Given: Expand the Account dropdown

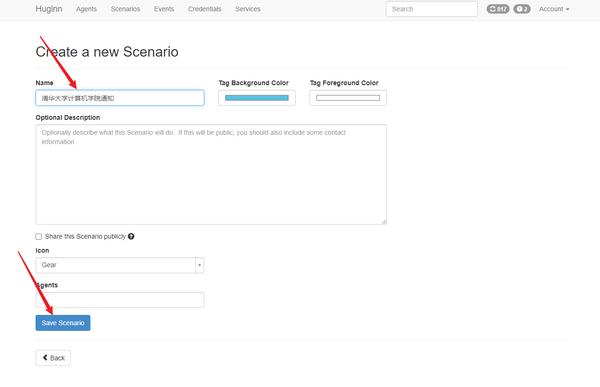Looking at the screenshot, I should point(554,9).
